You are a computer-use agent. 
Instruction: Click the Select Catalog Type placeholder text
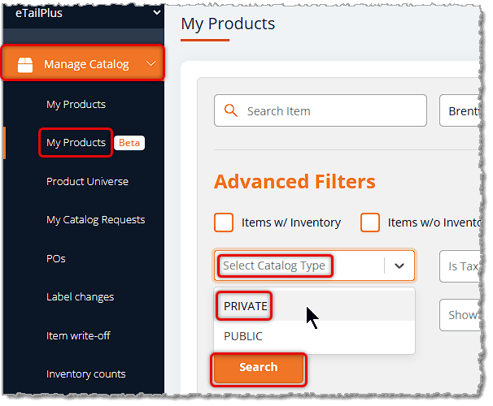274,266
